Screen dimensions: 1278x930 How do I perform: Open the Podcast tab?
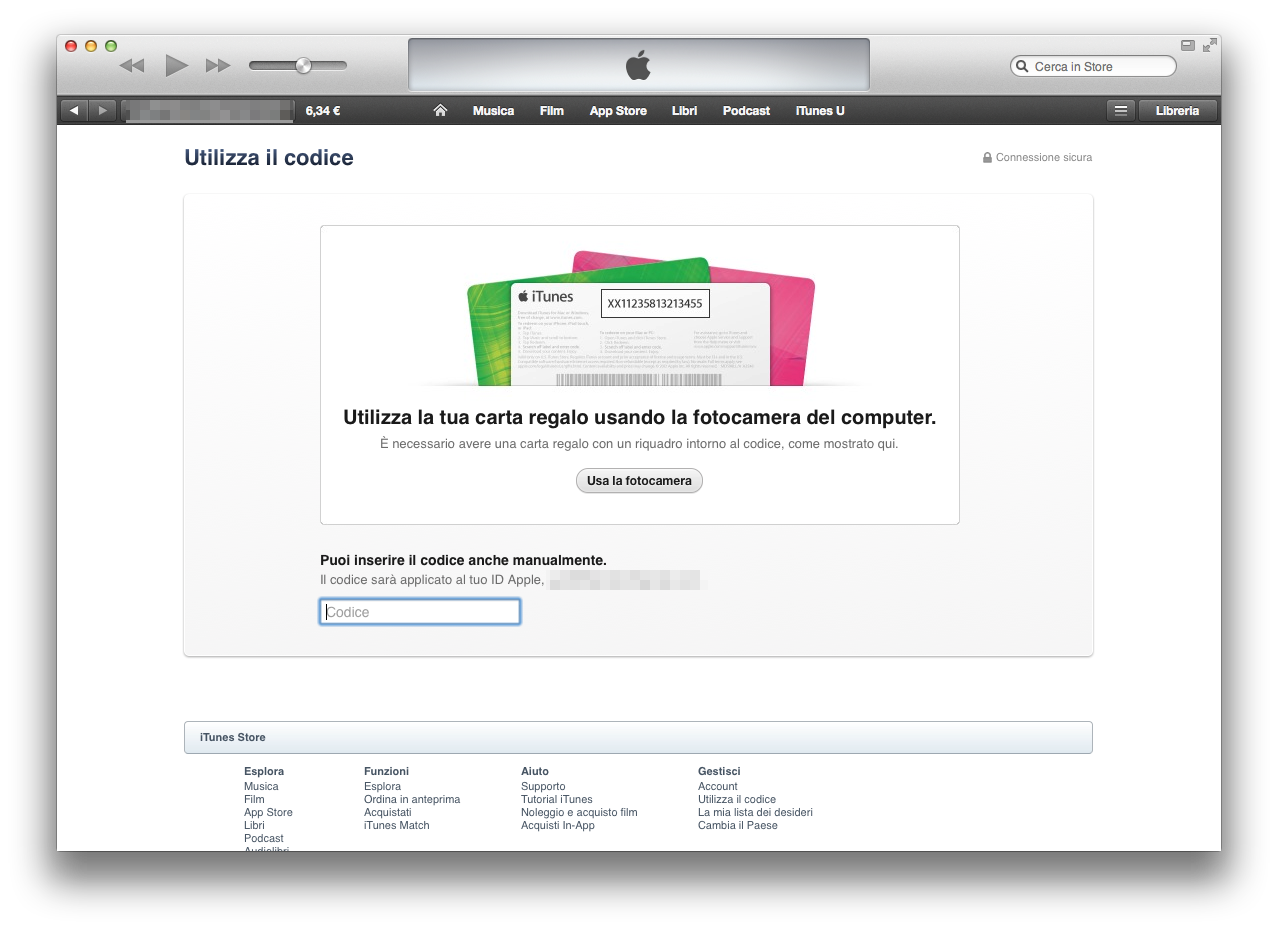(x=746, y=111)
